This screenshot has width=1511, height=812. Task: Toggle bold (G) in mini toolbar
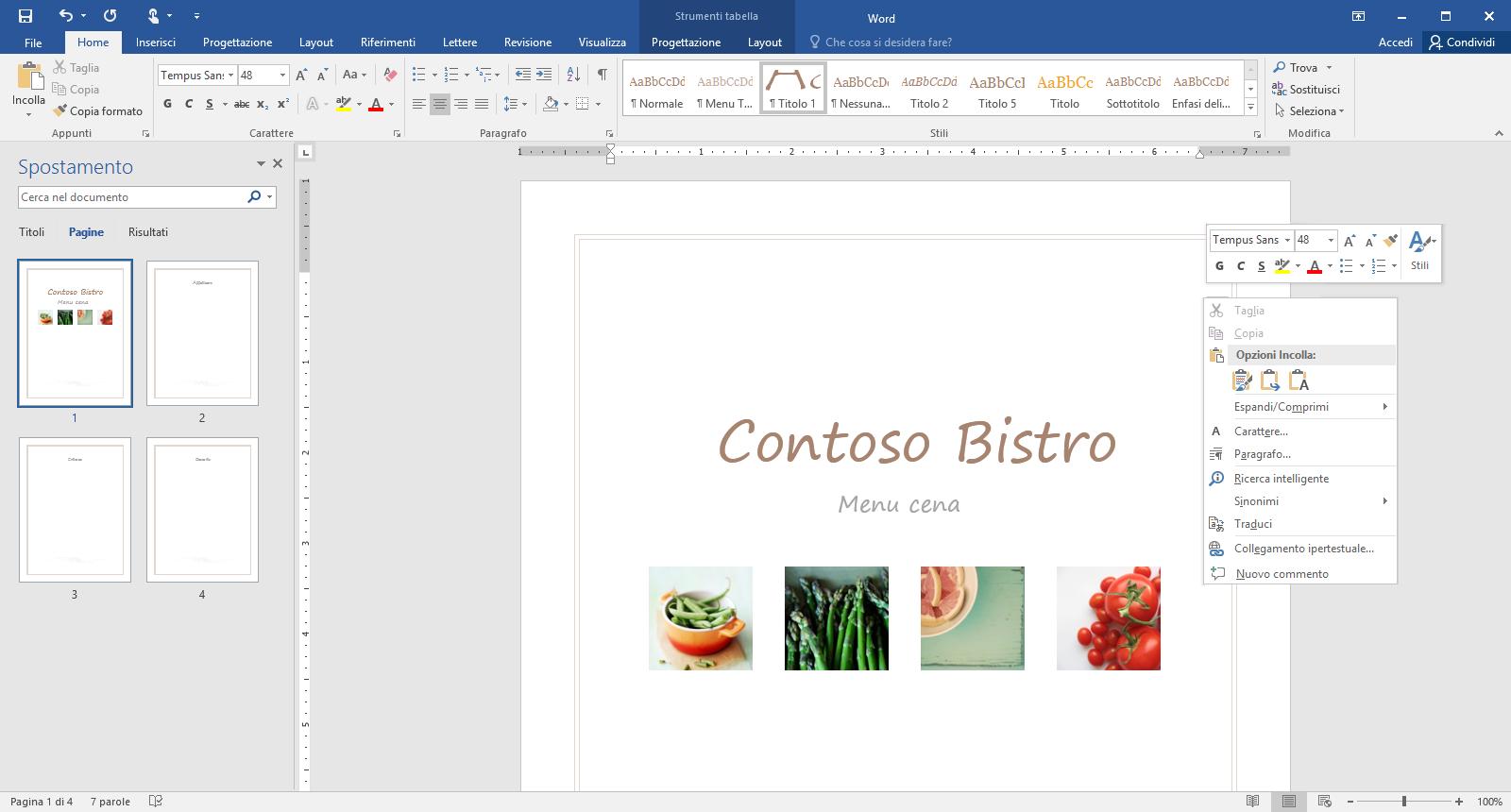[1219, 266]
